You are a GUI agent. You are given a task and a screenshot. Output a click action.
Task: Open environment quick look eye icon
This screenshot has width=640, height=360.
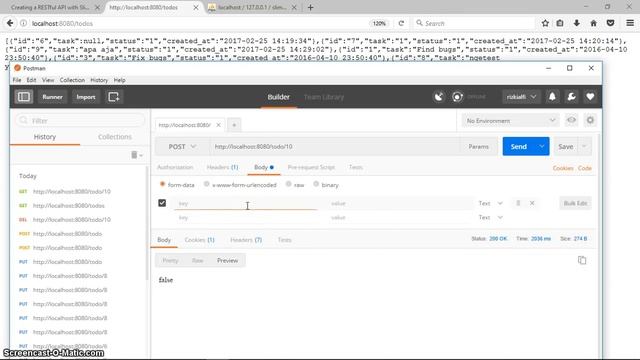click(571, 120)
